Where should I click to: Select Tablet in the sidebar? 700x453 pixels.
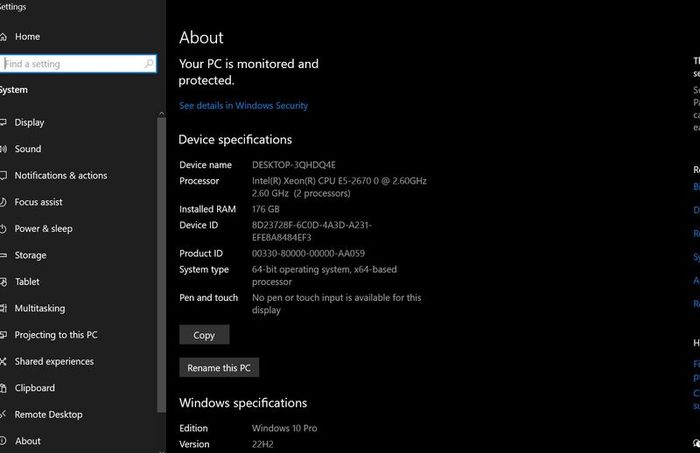(27, 282)
